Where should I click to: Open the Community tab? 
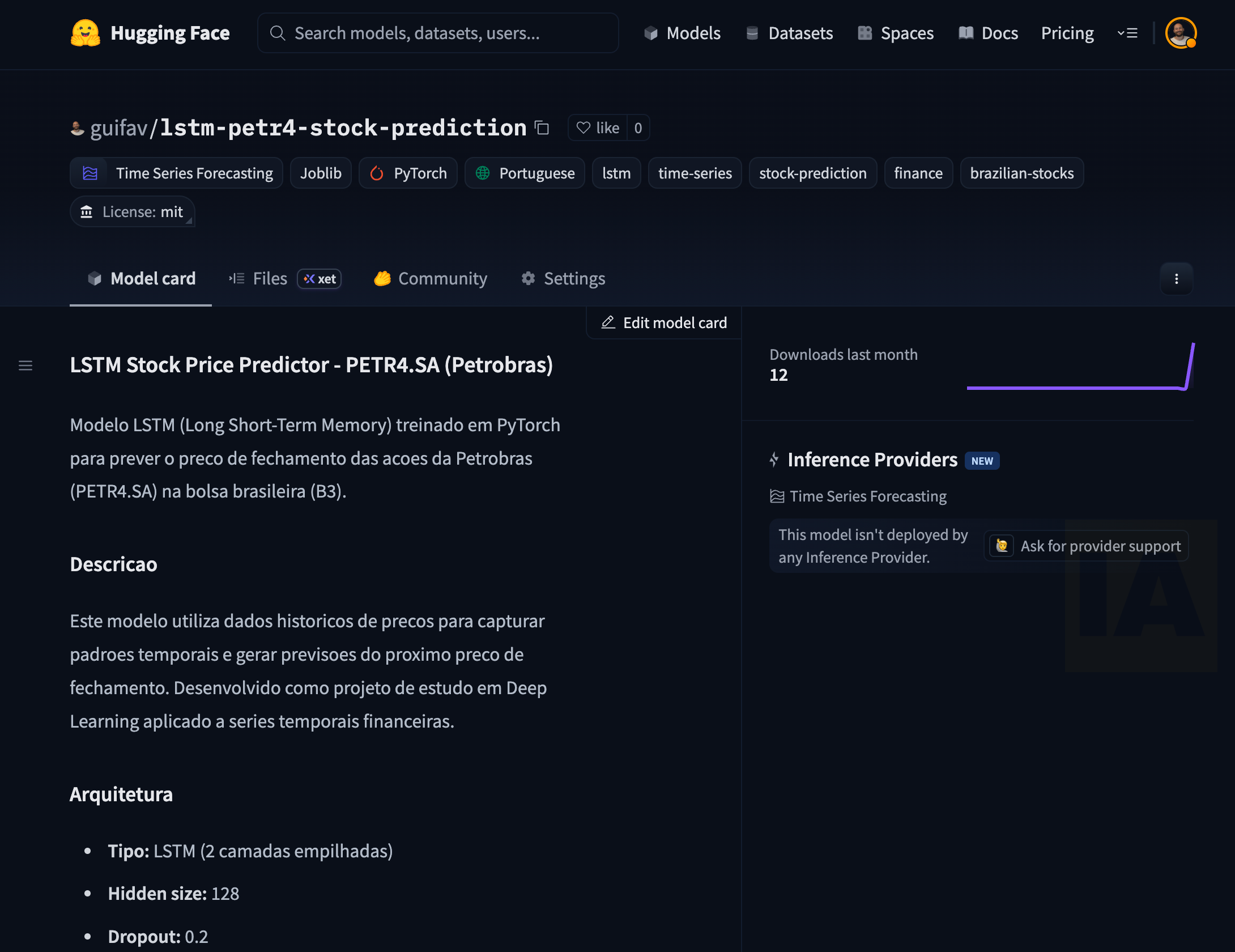(431, 279)
